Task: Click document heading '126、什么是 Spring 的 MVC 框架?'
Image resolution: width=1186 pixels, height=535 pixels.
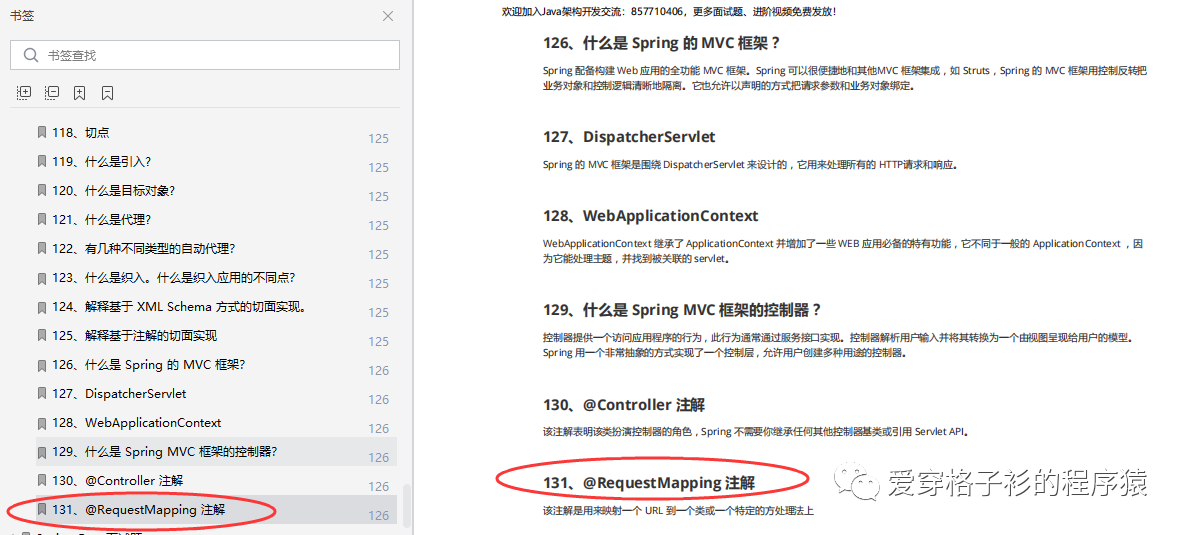Action: [x=661, y=42]
